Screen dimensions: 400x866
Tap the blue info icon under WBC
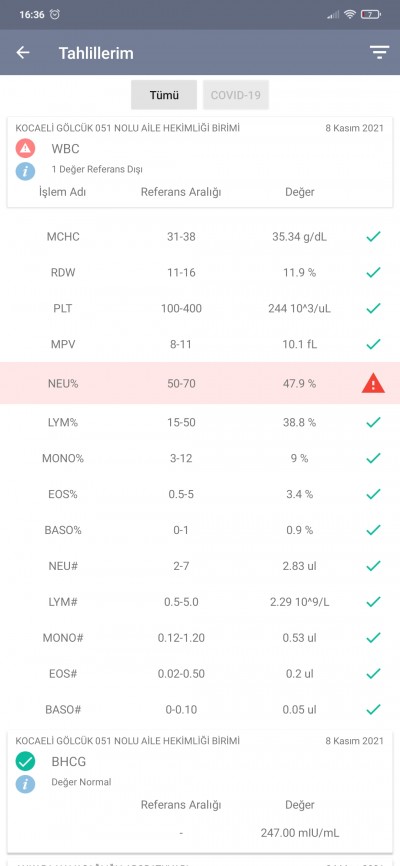tap(25, 171)
